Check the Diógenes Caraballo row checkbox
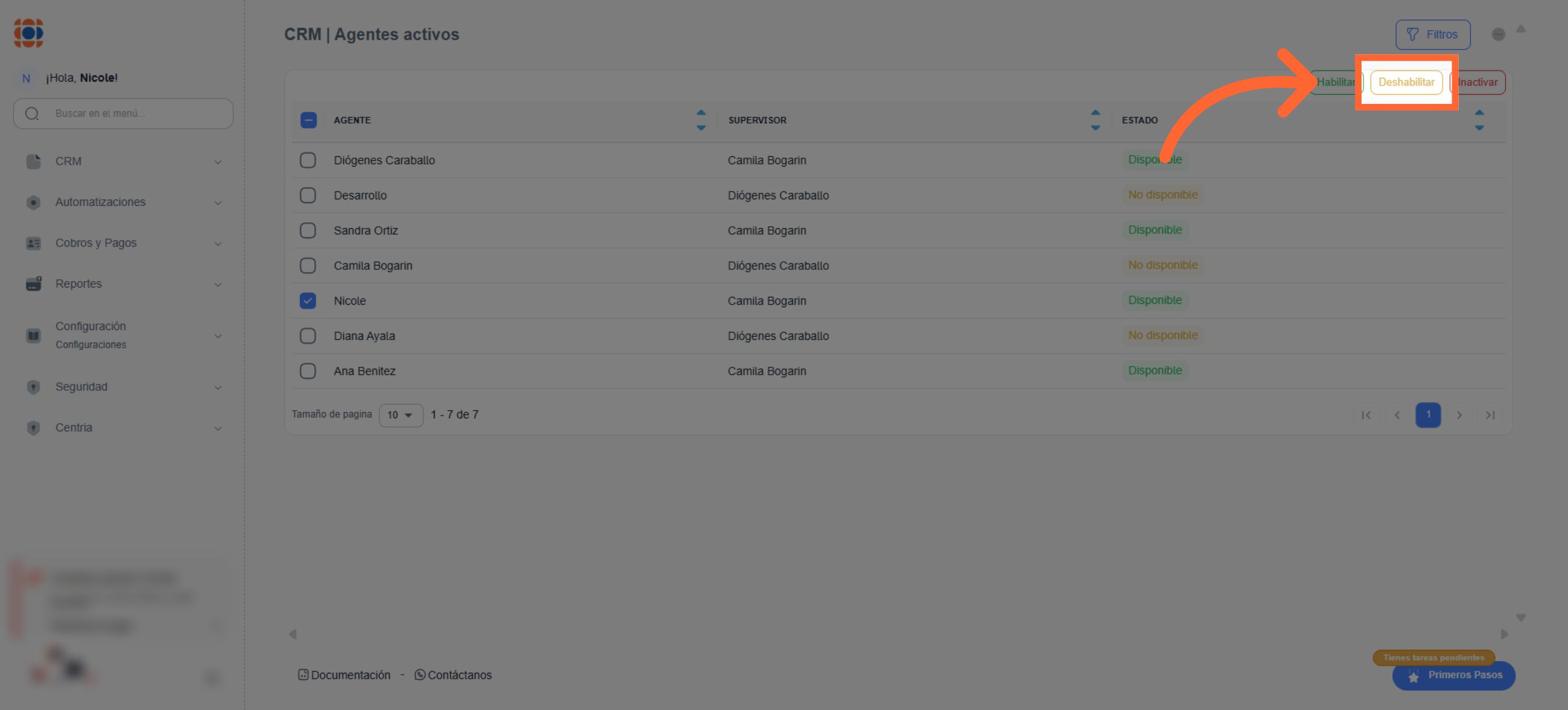 click(308, 160)
